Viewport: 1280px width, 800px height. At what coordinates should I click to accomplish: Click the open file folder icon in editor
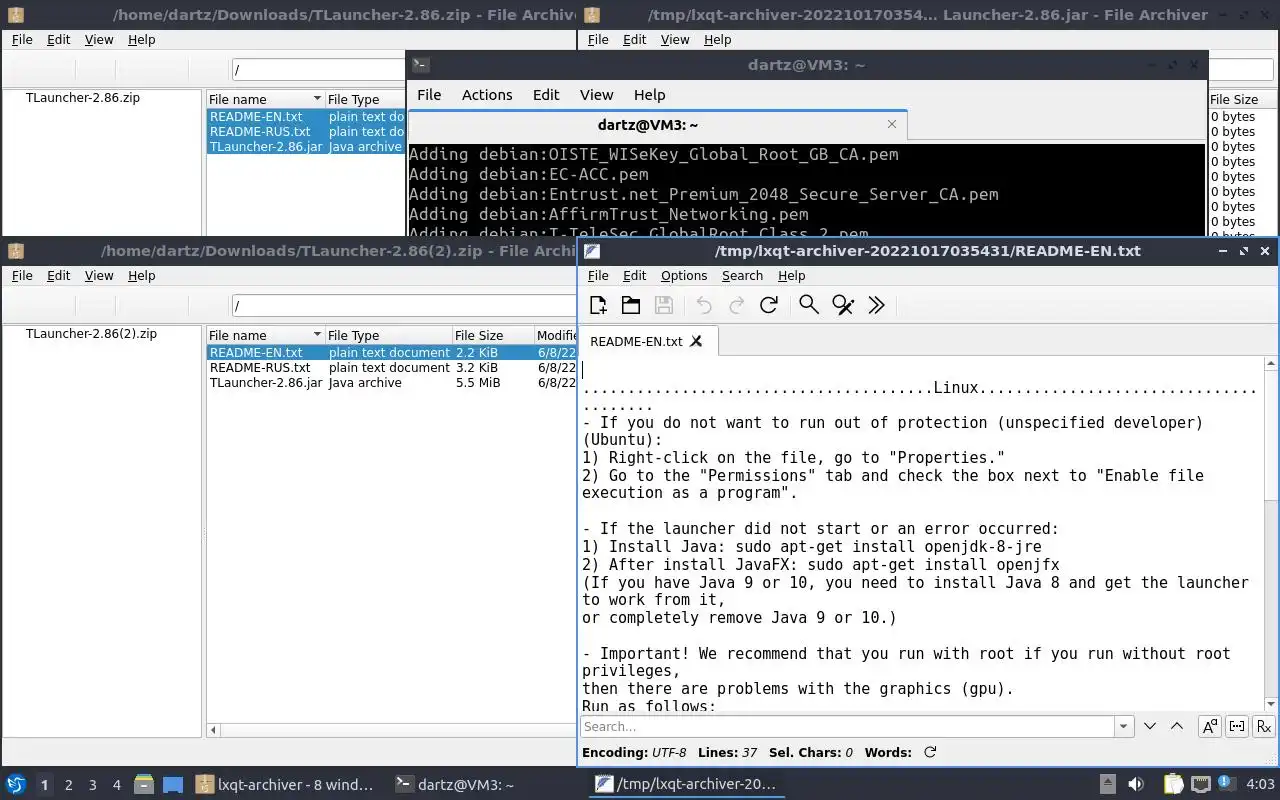pyautogui.click(x=631, y=305)
